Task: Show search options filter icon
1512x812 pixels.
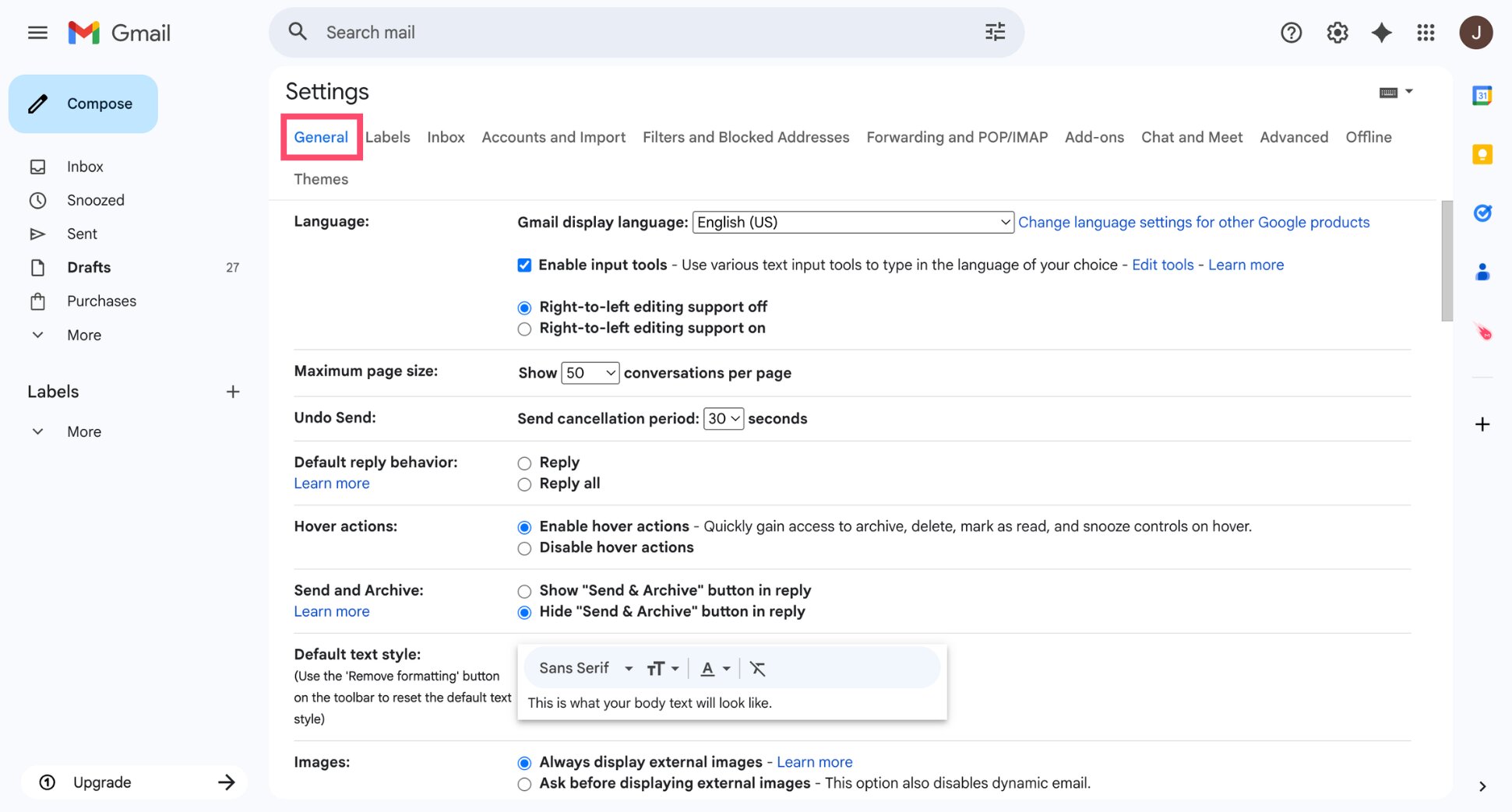Action: [x=995, y=32]
